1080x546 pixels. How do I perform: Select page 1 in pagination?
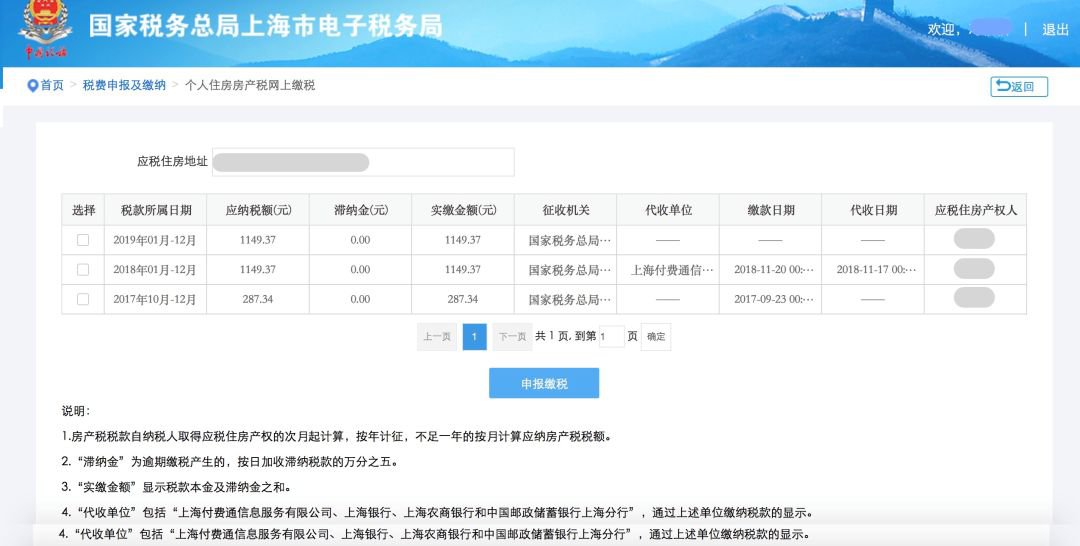pos(474,337)
